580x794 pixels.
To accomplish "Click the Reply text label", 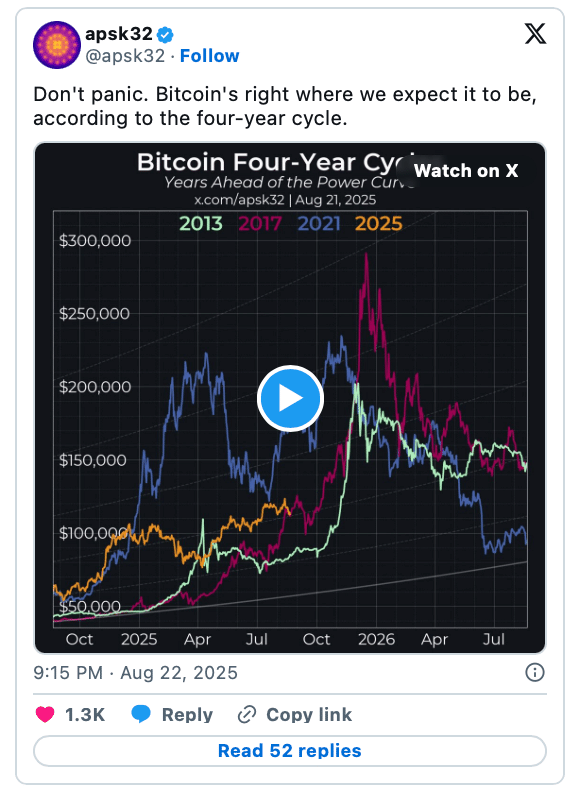I will pos(187,714).
